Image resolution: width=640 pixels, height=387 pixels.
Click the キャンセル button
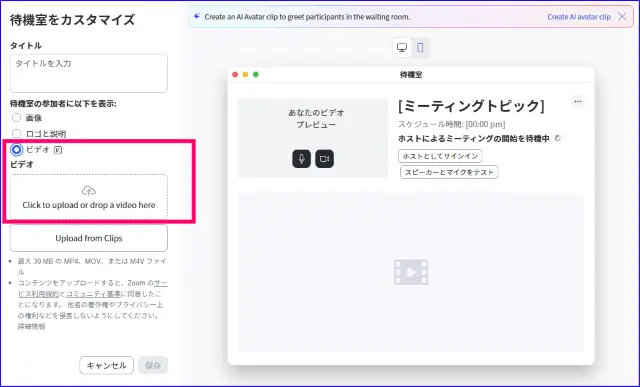coord(107,365)
